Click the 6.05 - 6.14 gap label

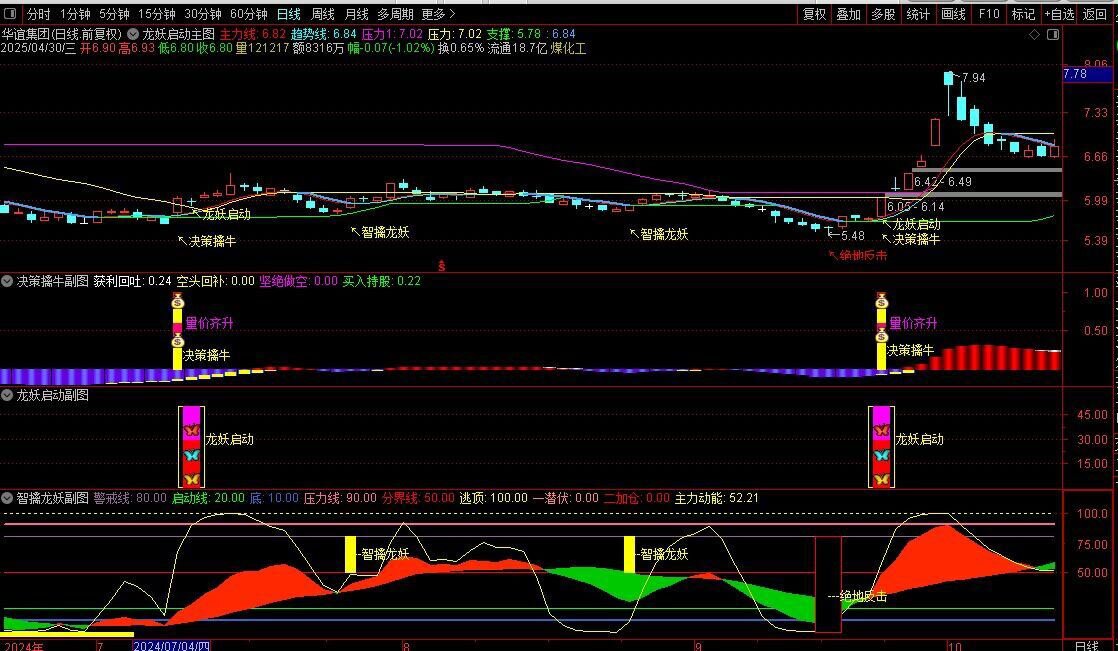[916, 207]
